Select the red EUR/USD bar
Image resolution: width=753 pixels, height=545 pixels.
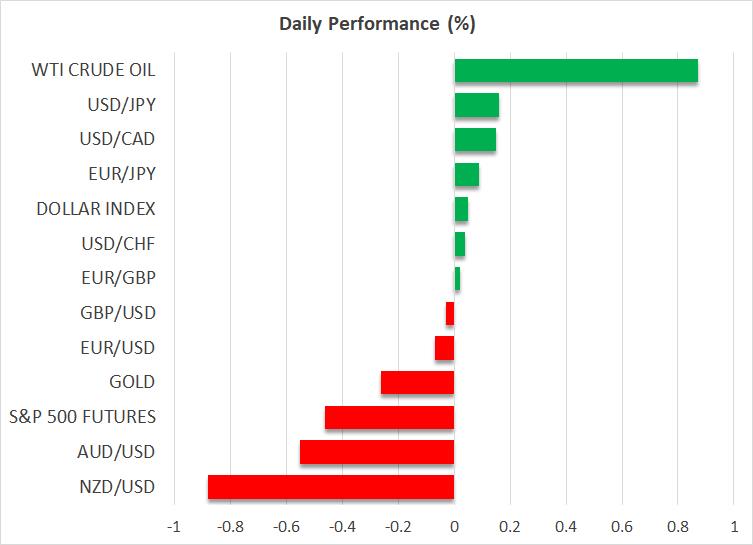445,348
